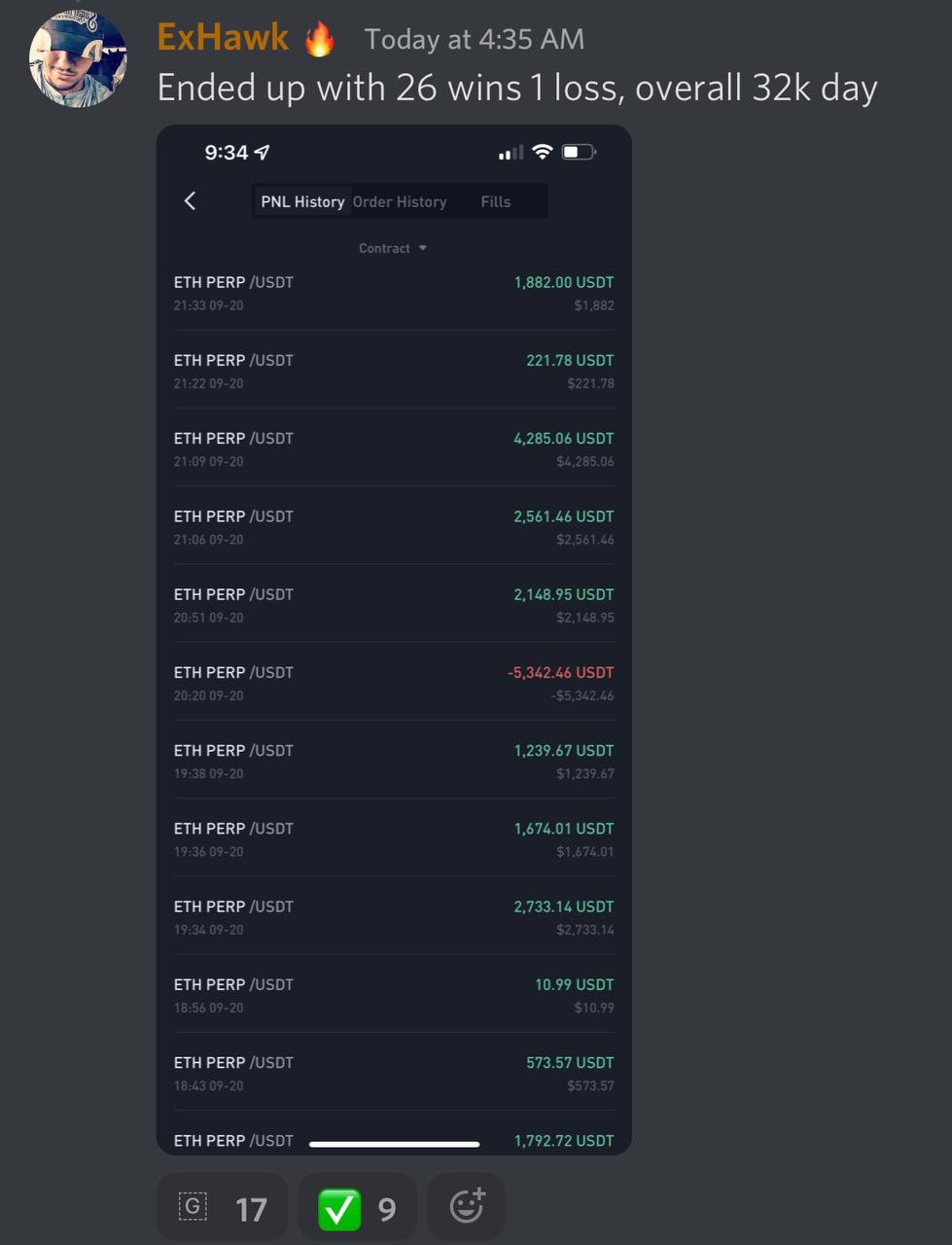Click the cellular signal bars icon
The width and height of the screenshot is (952, 1245).
point(511,153)
